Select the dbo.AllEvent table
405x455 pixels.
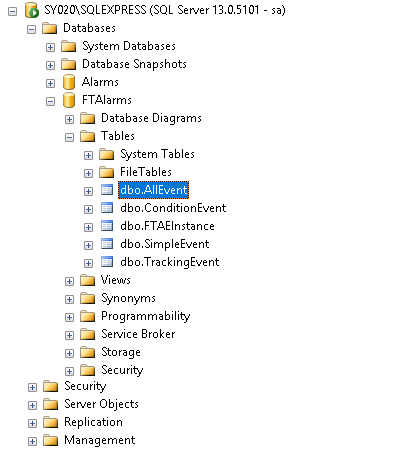point(153,190)
